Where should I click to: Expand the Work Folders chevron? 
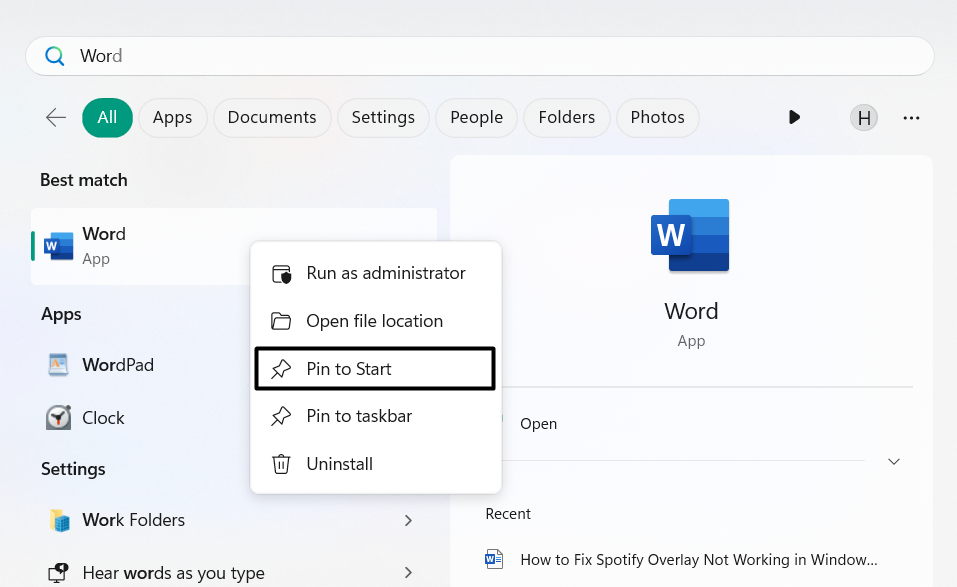(x=408, y=520)
